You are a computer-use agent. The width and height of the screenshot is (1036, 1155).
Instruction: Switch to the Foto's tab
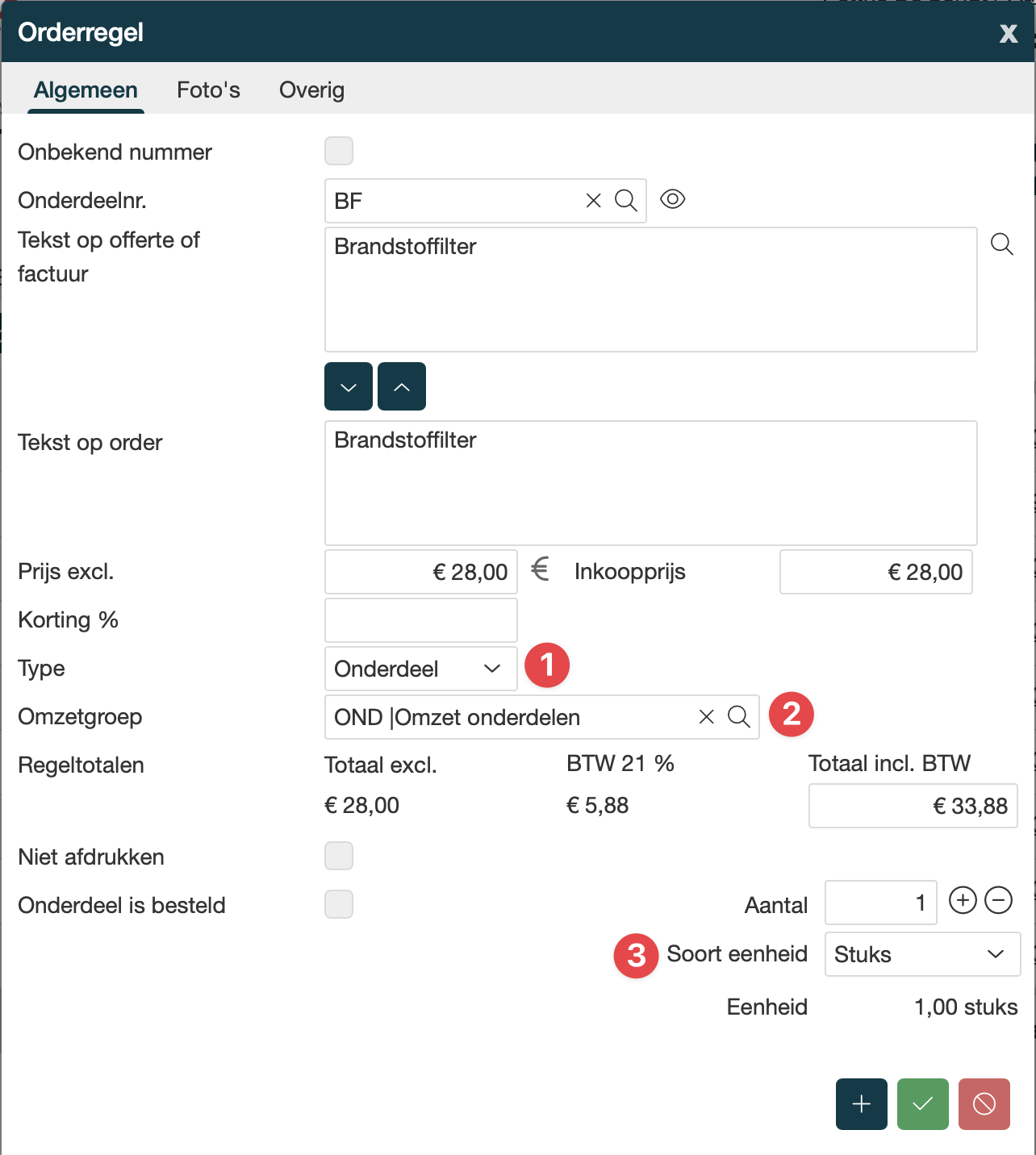(208, 90)
